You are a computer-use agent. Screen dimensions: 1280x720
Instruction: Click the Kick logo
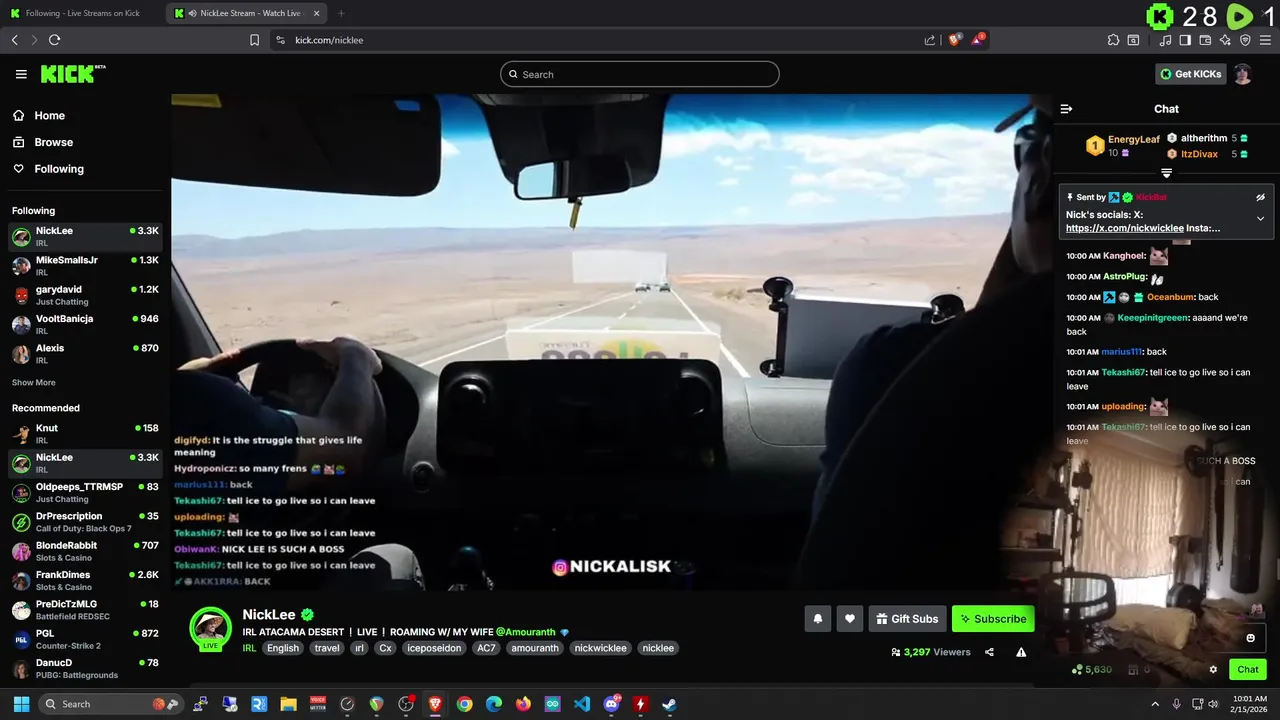click(73, 74)
